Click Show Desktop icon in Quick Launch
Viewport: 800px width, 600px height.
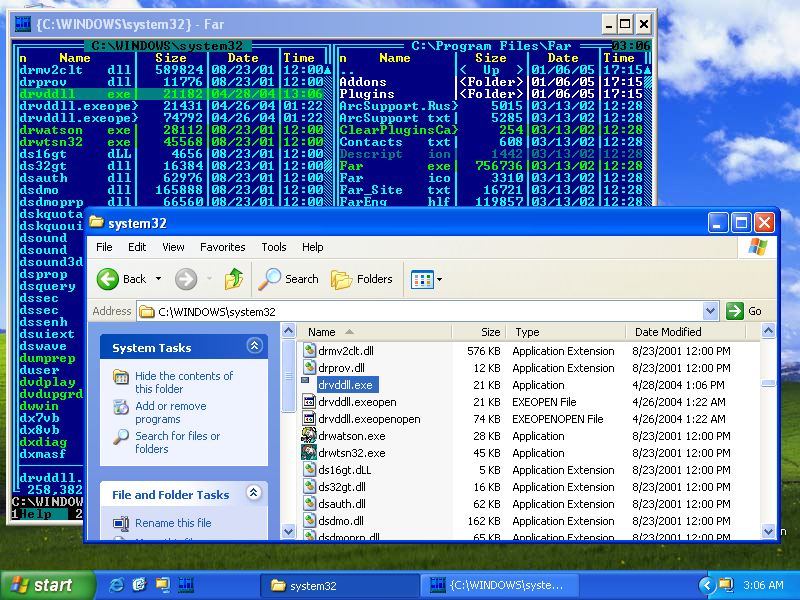[x=163, y=585]
